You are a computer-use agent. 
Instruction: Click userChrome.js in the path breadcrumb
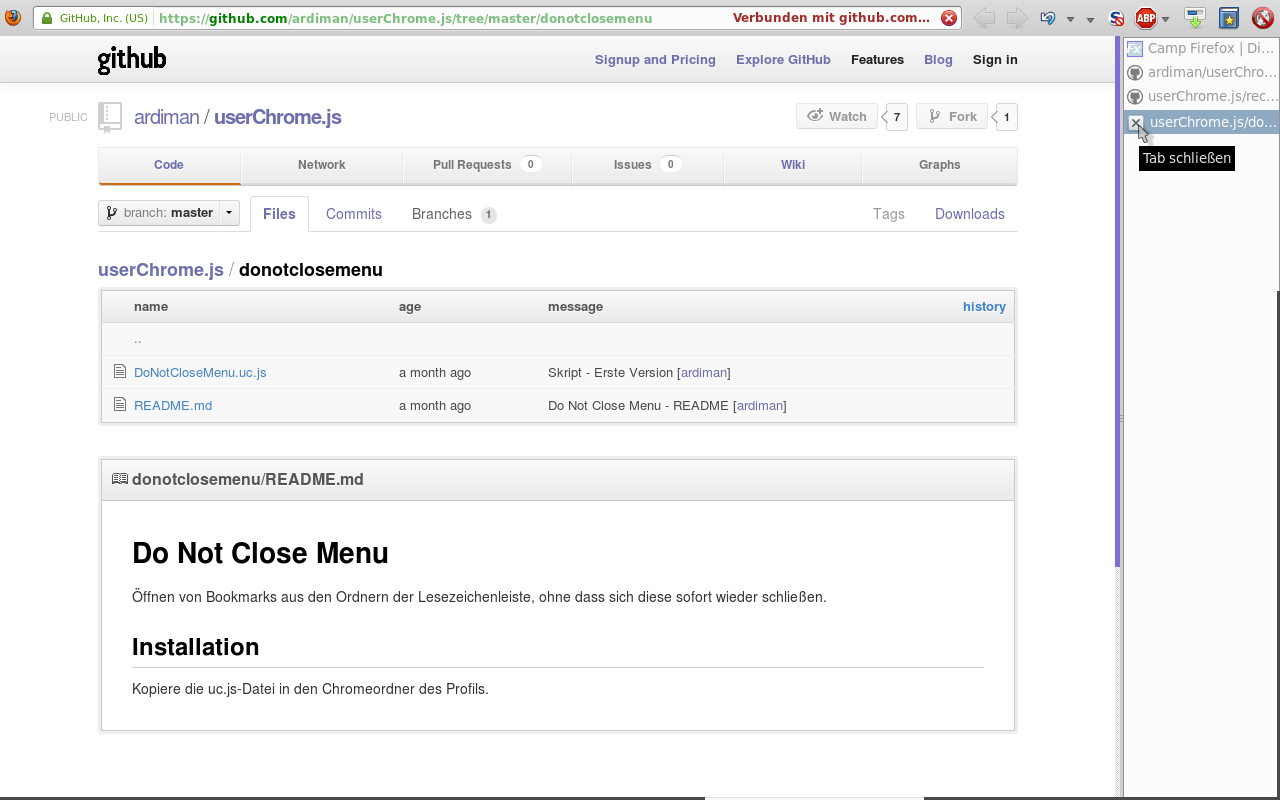(161, 270)
